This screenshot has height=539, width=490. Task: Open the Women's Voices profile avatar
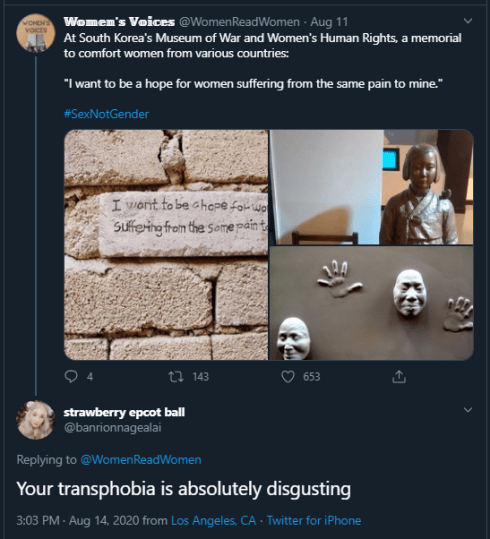coord(36,33)
